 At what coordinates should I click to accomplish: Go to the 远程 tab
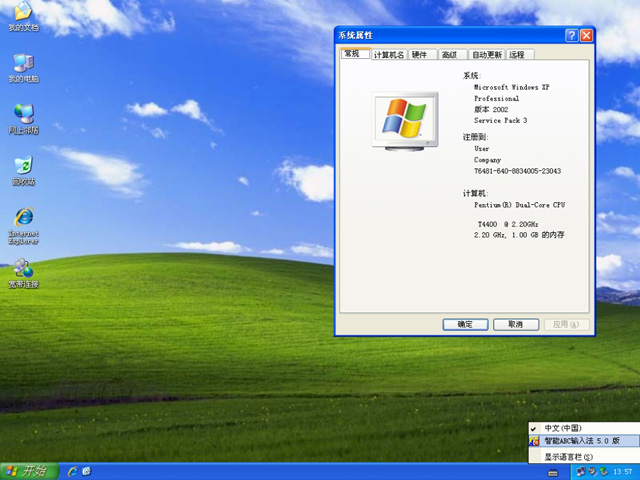pyautogui.click(x=516, y=55)
